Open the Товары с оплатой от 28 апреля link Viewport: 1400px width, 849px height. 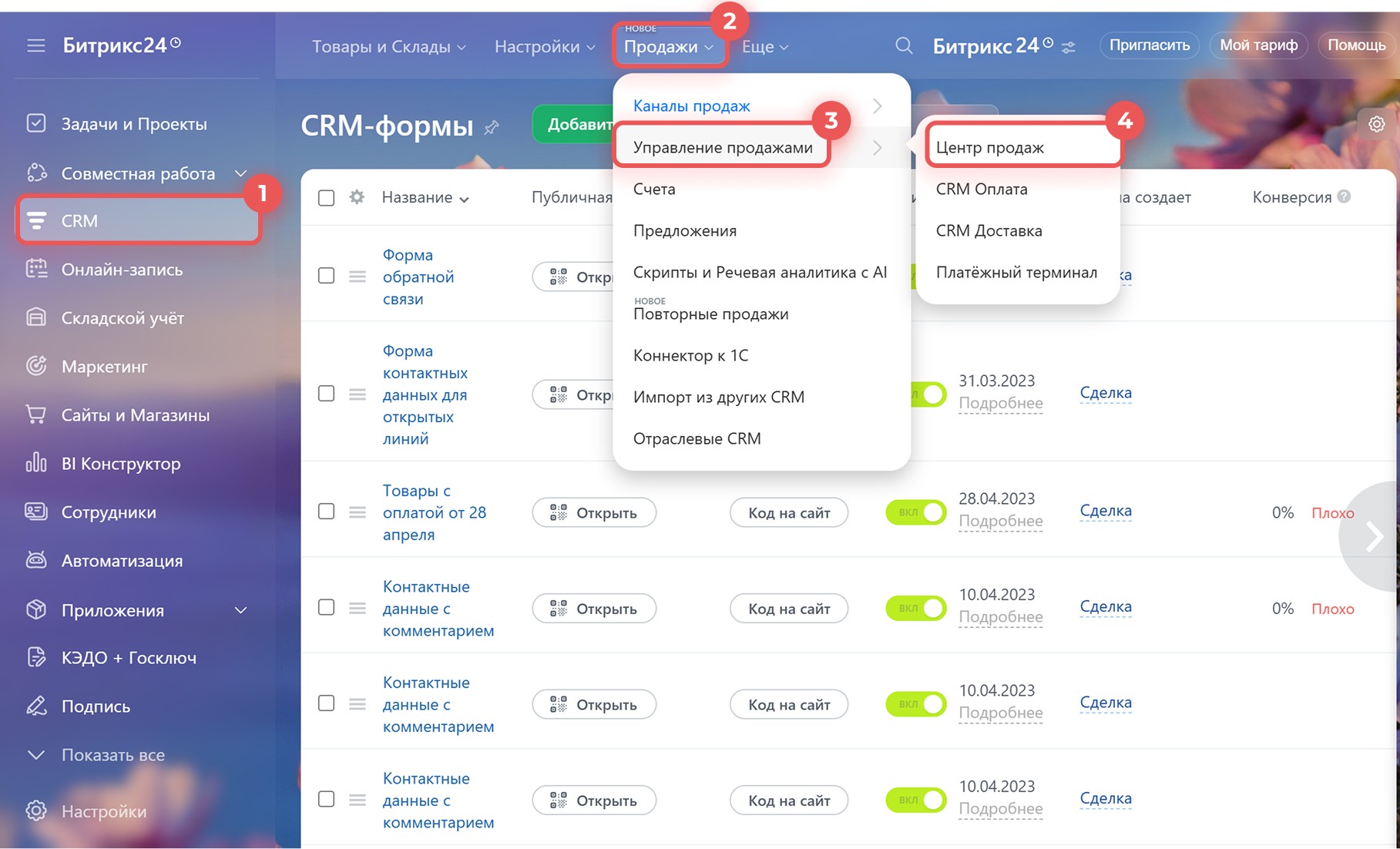(x=435, y=512)
